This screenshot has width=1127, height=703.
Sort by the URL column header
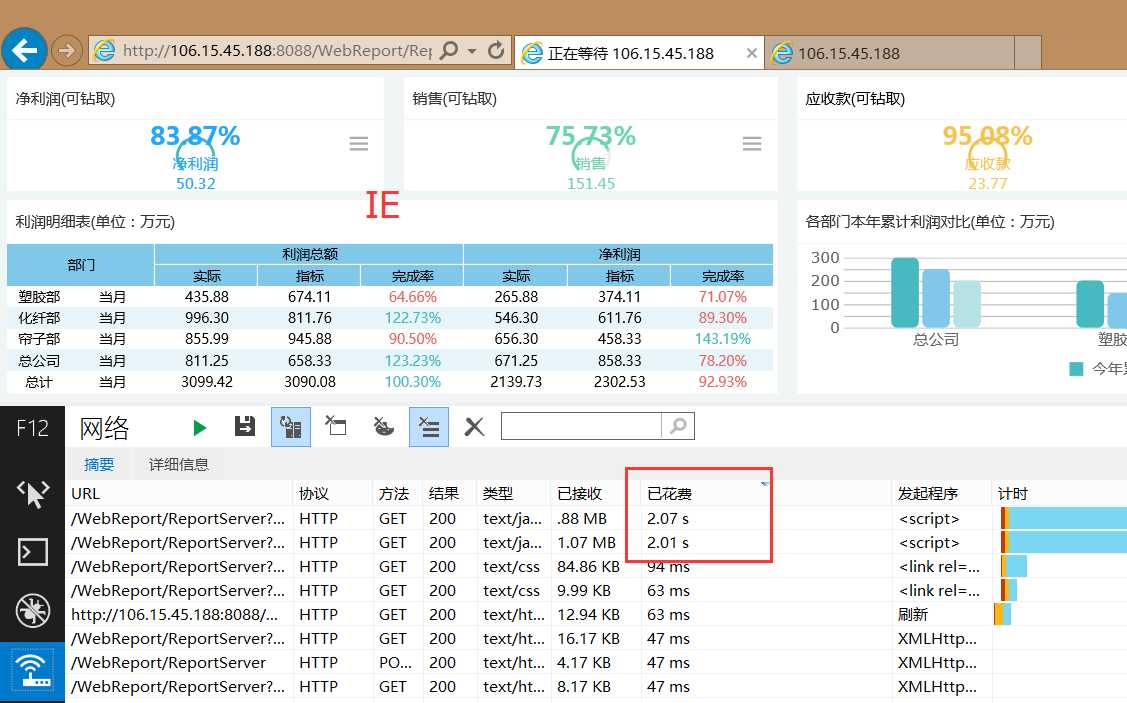[180, 494]
